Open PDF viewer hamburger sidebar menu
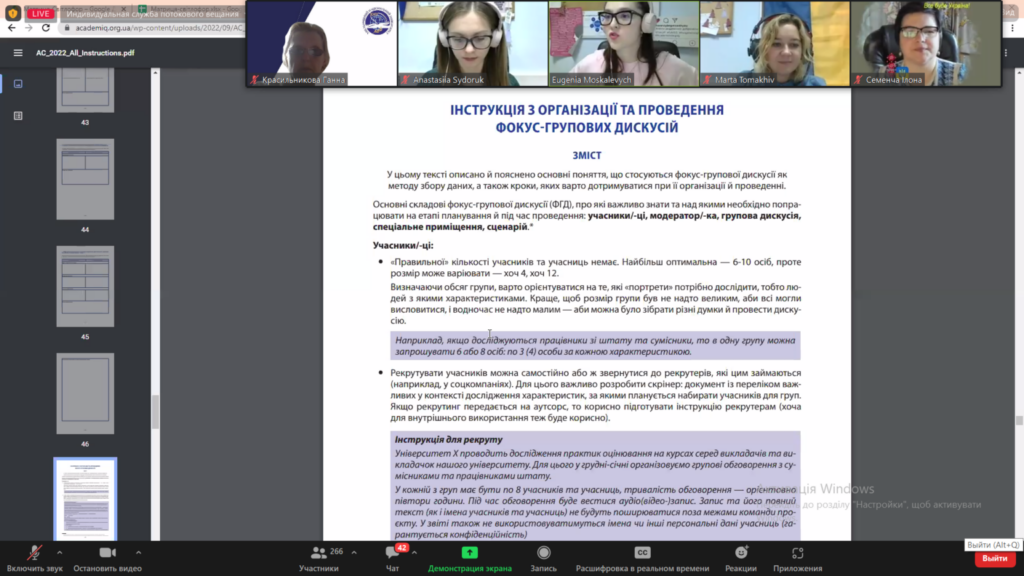 coord(18,53)
